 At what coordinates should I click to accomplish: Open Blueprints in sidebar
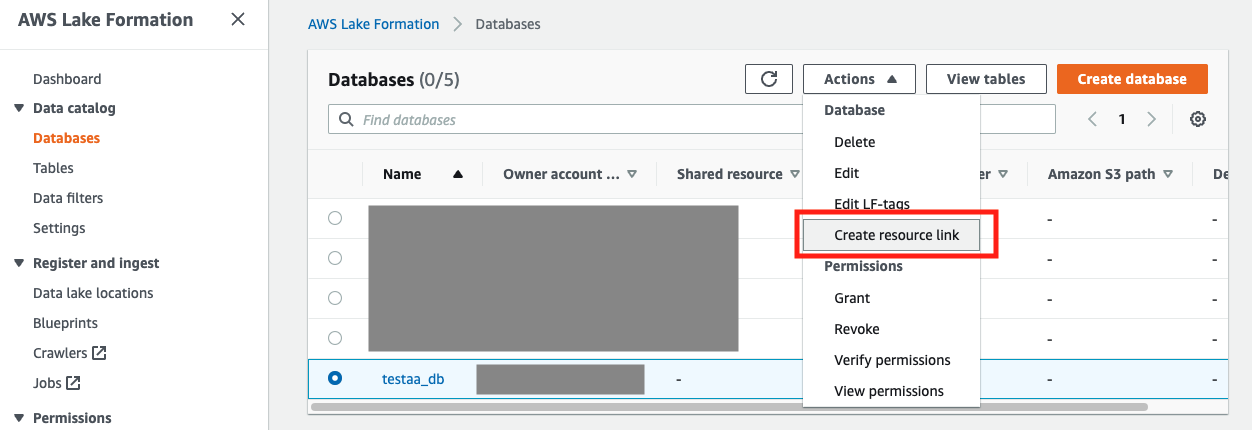(65, 323)
